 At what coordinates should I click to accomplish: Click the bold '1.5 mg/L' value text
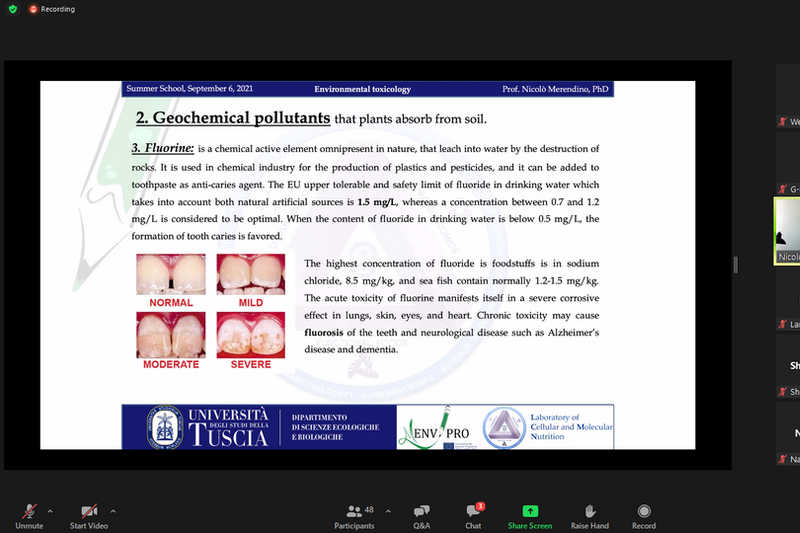(378, 202)
